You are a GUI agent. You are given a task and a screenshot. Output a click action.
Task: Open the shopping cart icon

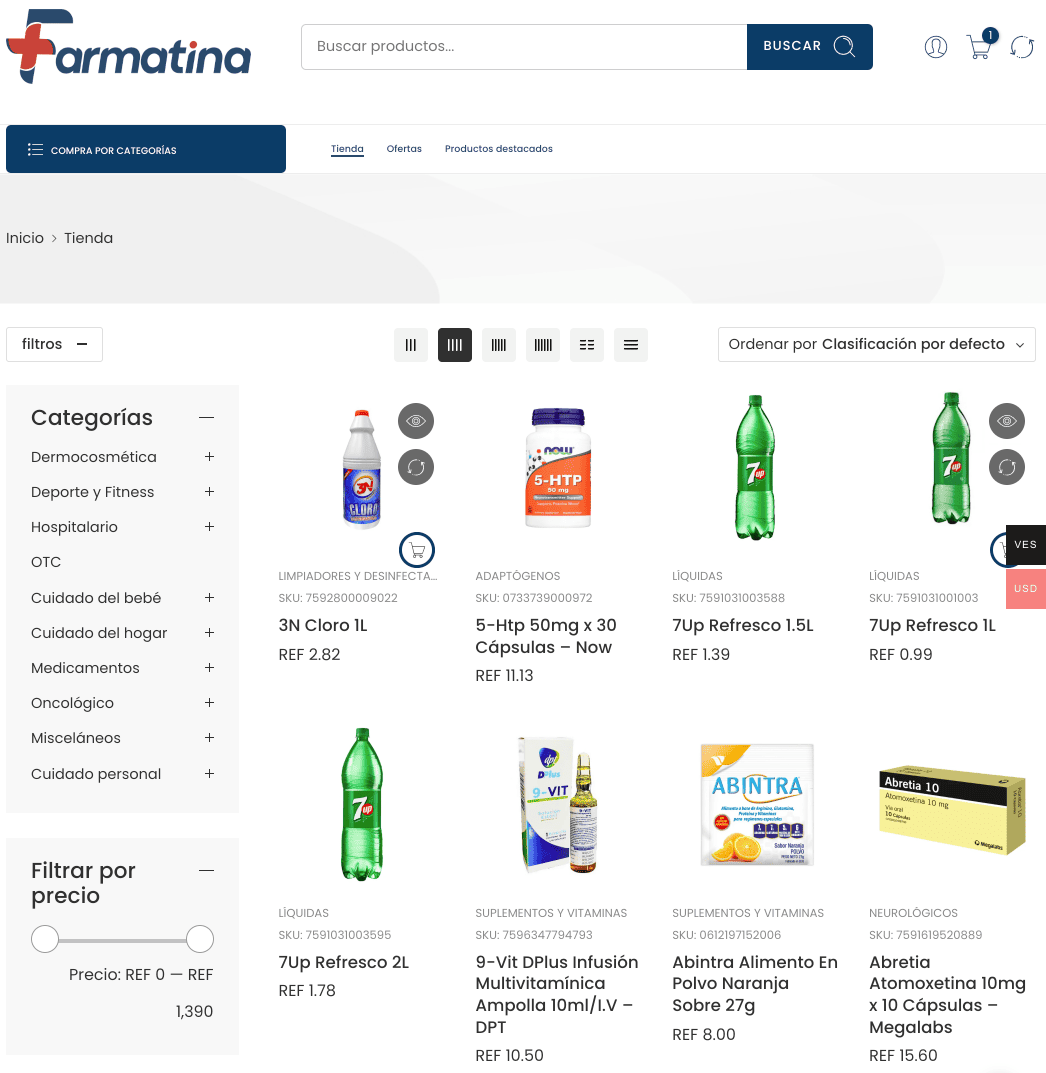click(980, 47)
